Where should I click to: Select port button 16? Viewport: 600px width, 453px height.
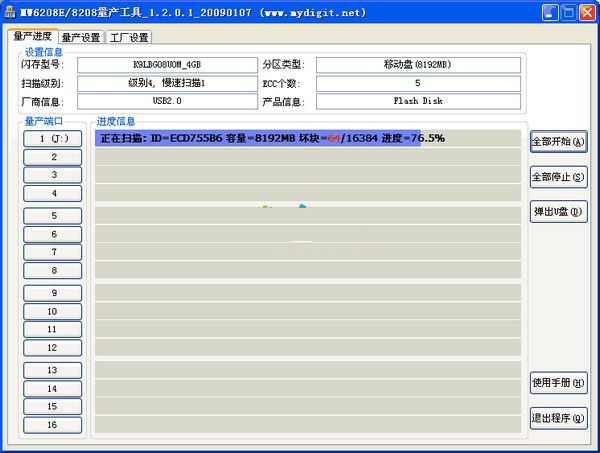coord(53,425)
